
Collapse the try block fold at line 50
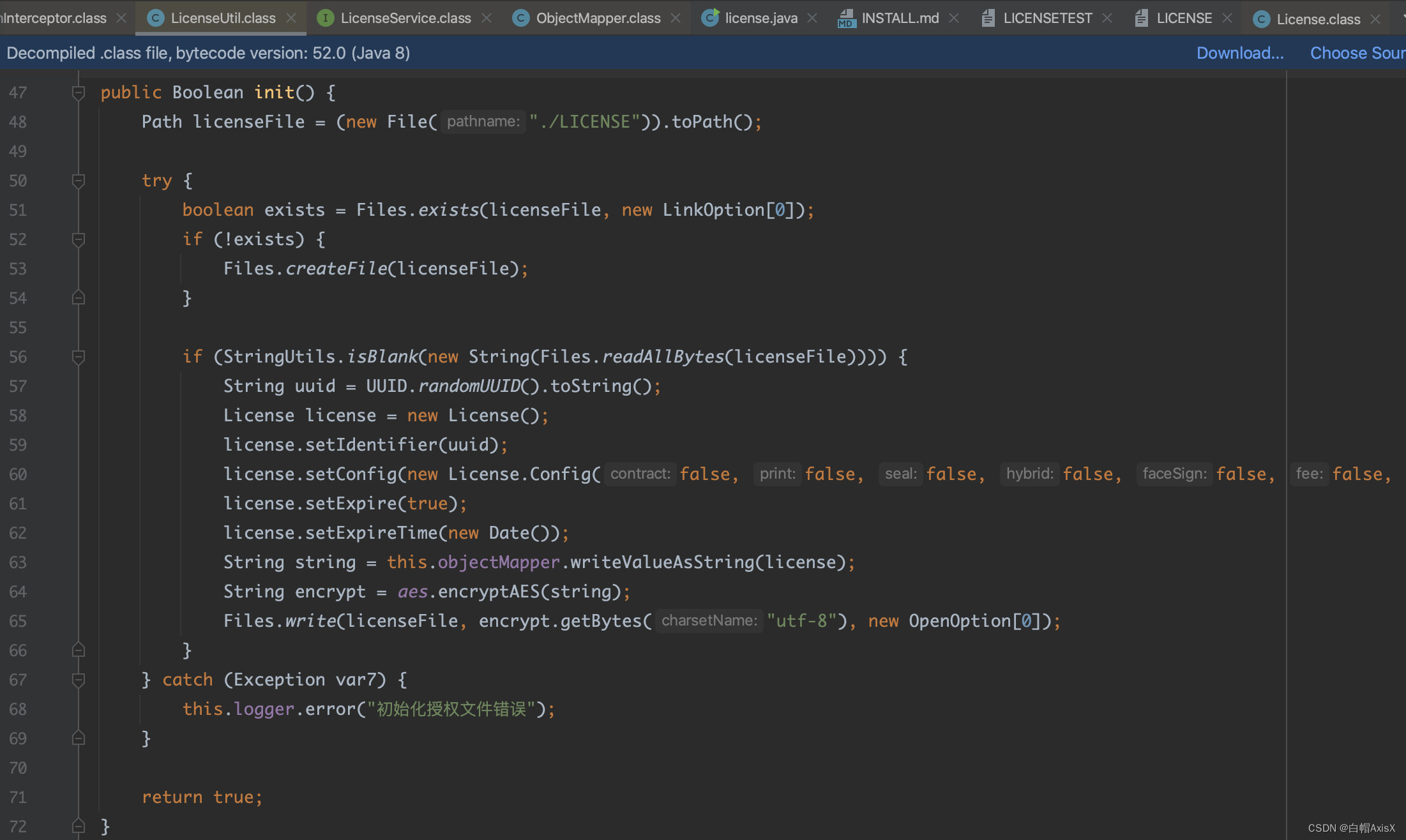(79, 181)
